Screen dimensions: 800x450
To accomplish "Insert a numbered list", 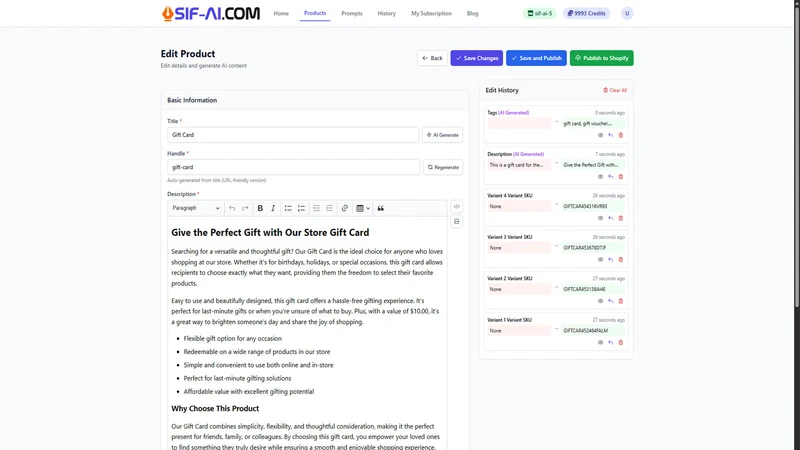I will click(x=301, y=208).
